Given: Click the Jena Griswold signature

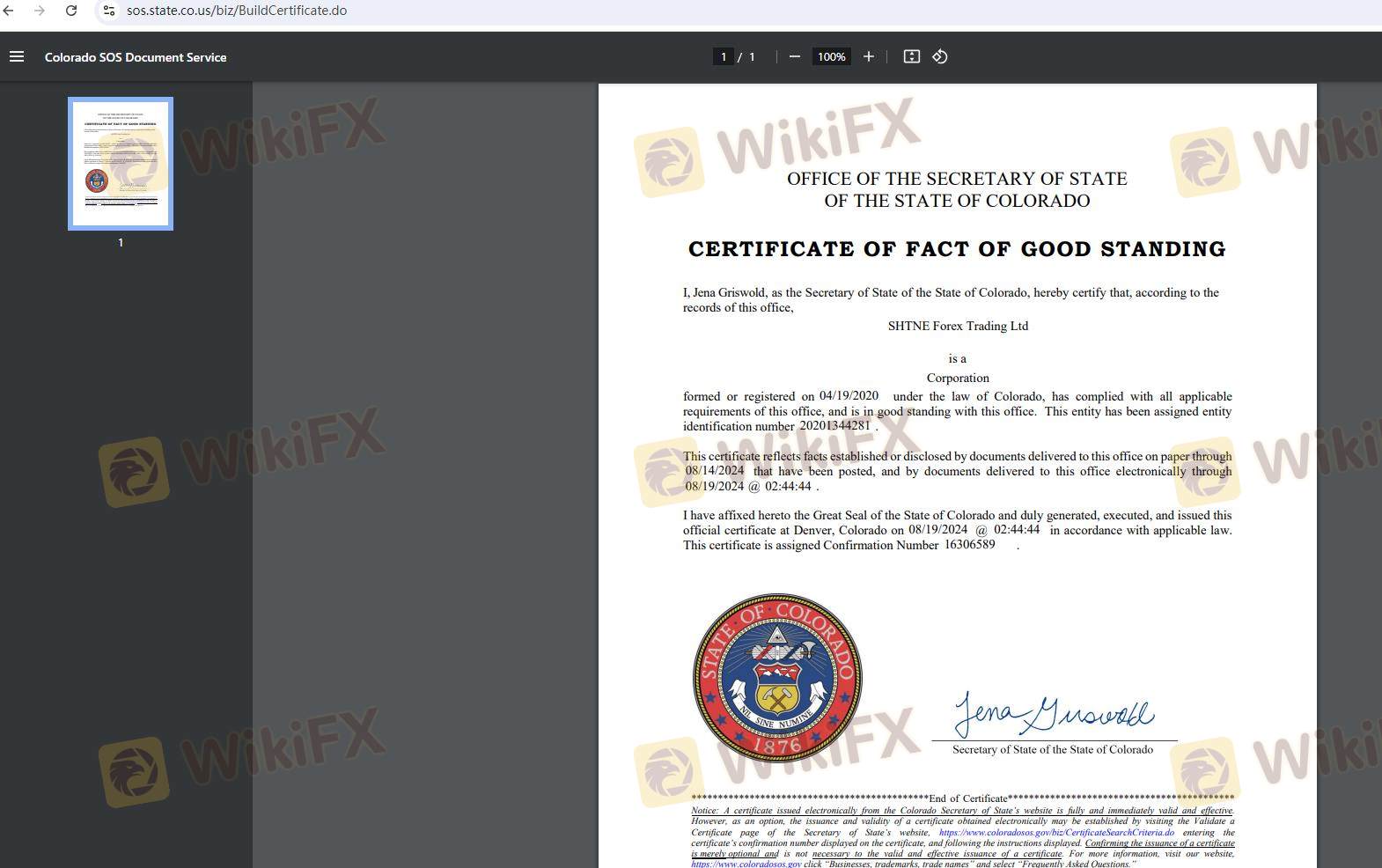Looking at the screenshot, I should tap(1053, 714).
